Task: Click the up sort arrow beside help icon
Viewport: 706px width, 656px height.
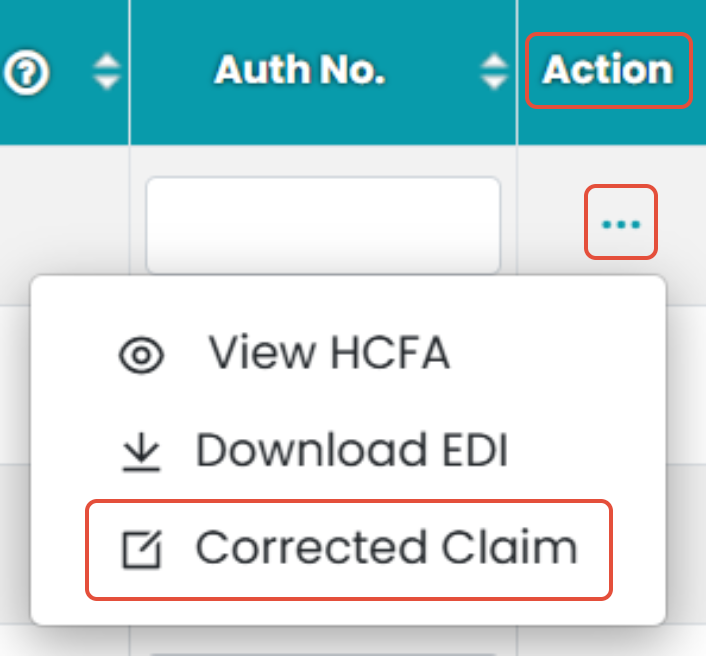Action: (105, 62)
